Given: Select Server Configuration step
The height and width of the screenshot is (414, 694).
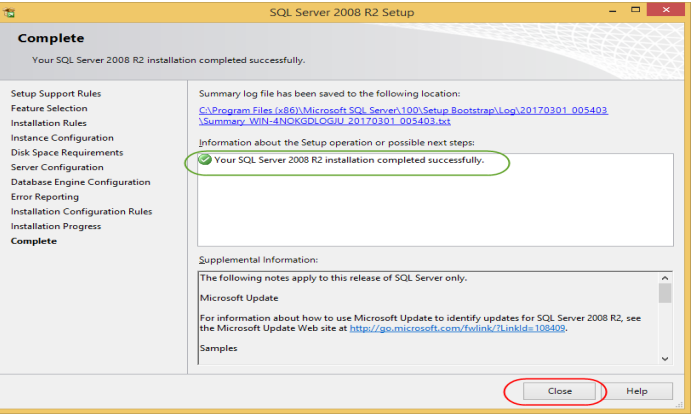Looking at the screenshot, I should pyautogui.click(x=57, y=167).
